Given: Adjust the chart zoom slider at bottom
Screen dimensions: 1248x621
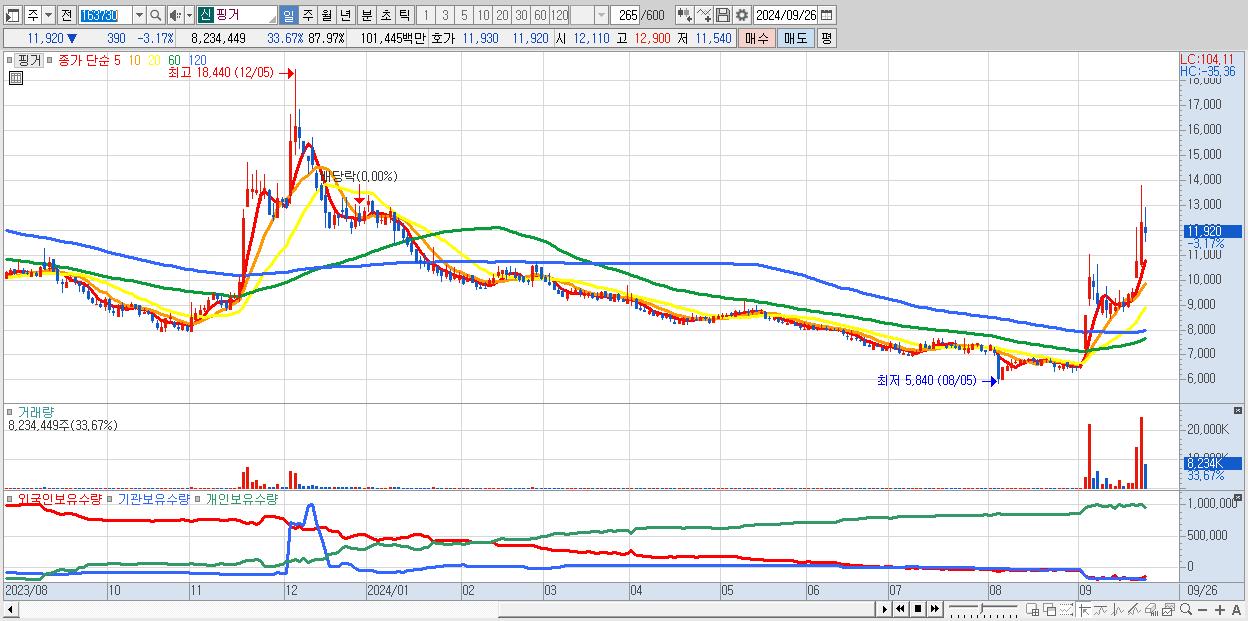Looking at the screenshot, I should click(x=983, y=608).
